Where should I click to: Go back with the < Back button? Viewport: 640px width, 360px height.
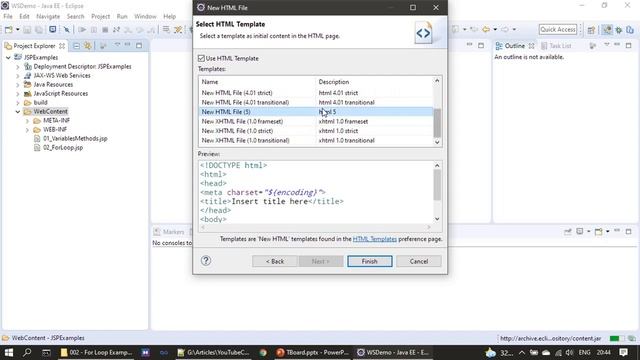point(275,261)
